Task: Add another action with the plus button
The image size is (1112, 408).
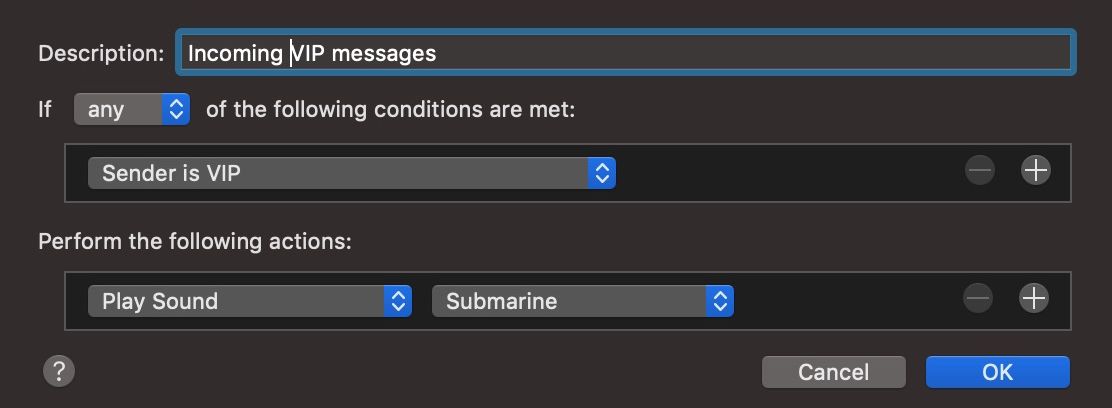Action: [x=1033, y=298]
